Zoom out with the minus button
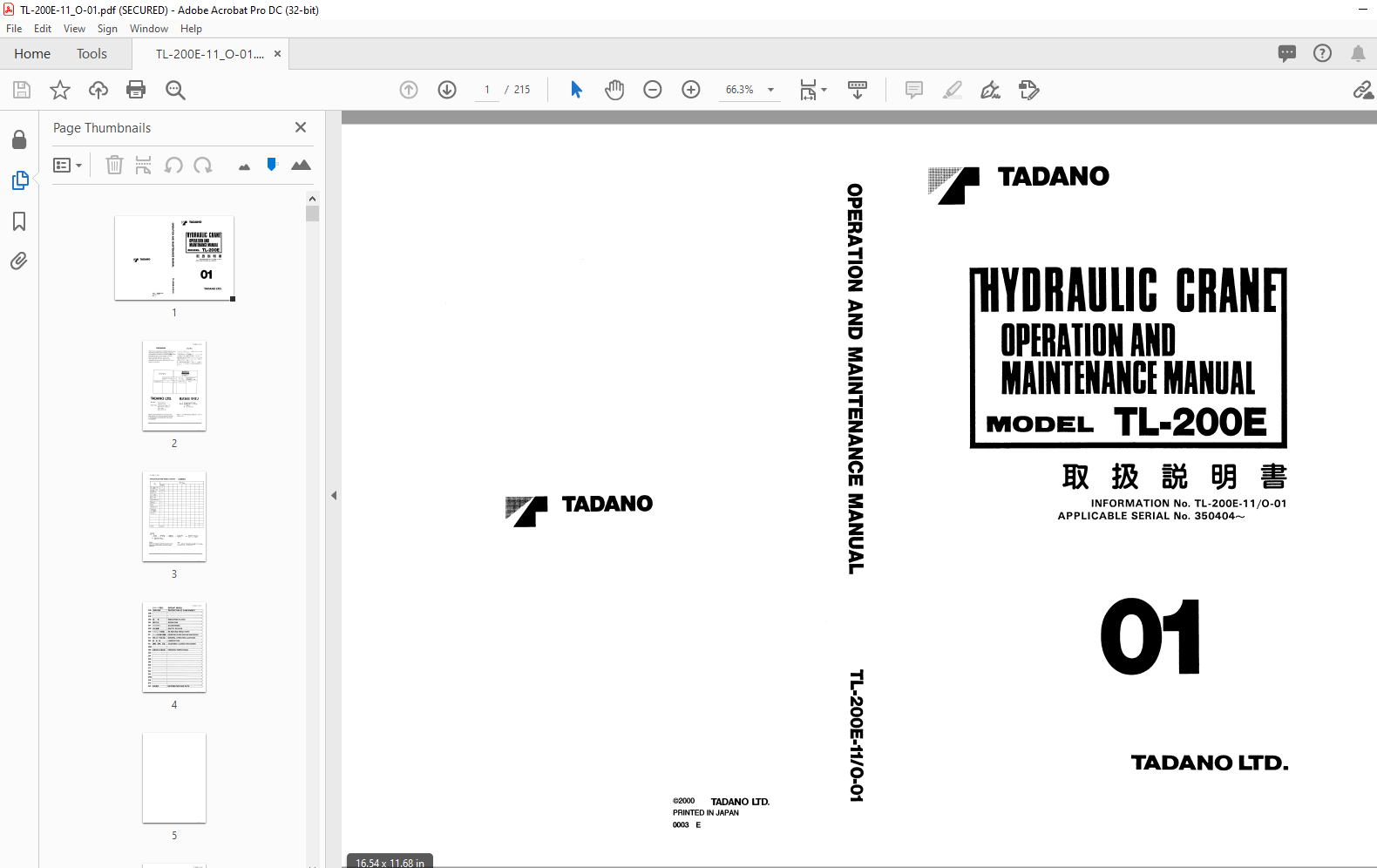Viewport: 1377px width, 868px height. click(653, 90)
